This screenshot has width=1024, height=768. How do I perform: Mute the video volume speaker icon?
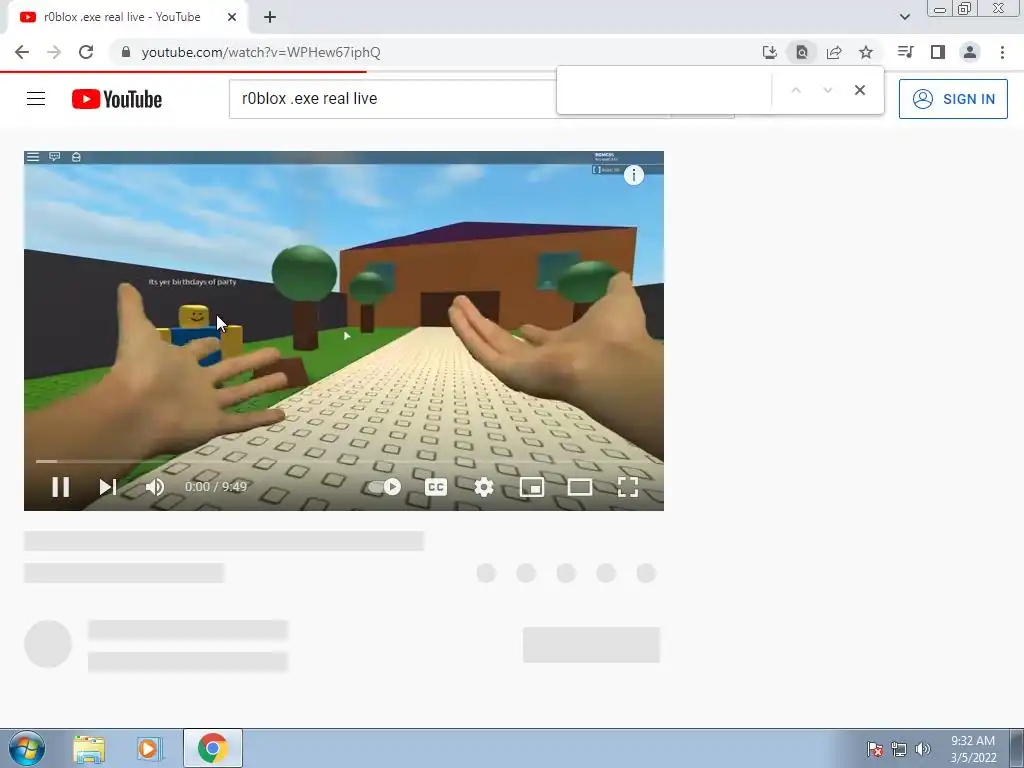click(155, 487)
